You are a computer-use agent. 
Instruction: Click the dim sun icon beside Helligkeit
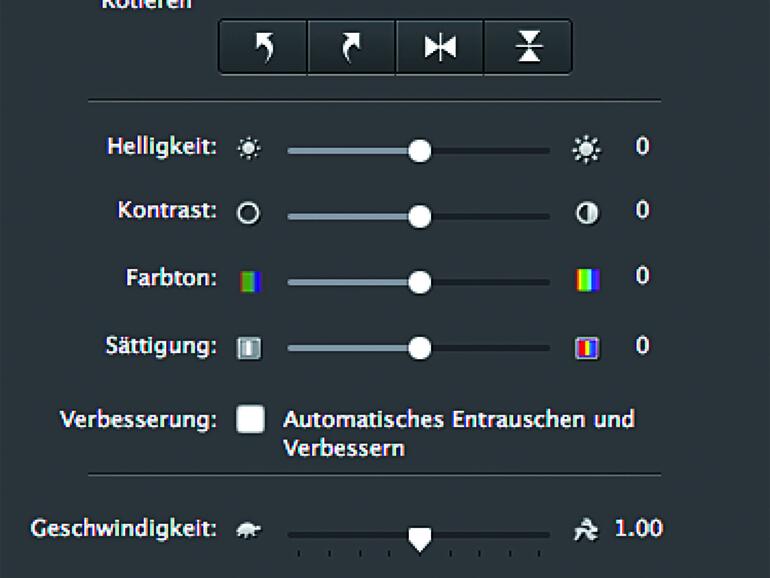pyautogui.click(x=248, y=150)
